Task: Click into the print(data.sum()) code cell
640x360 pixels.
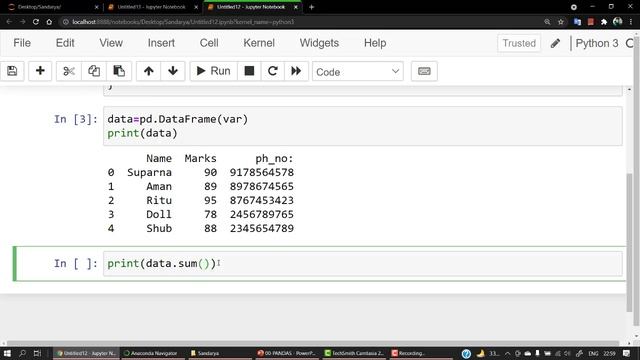Action: tap(363, 264)
